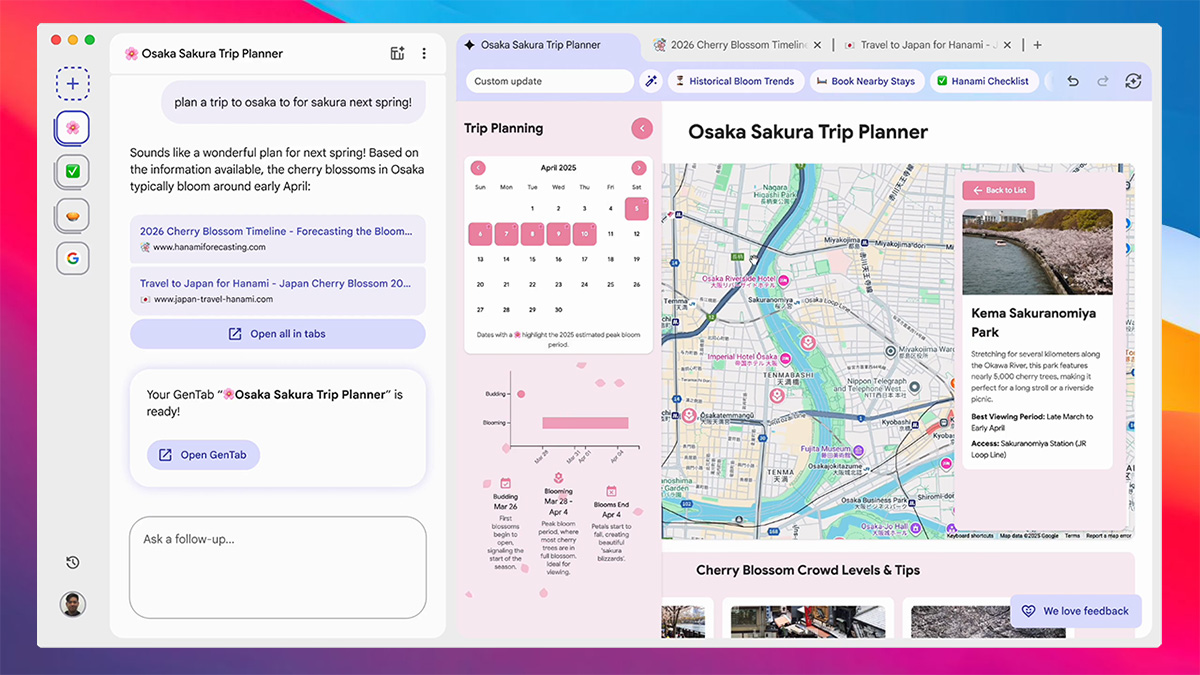The height and width of the screenshot is (675, 1200).
Task: Go to next month in calendar
Action: [x=638, y=168]
